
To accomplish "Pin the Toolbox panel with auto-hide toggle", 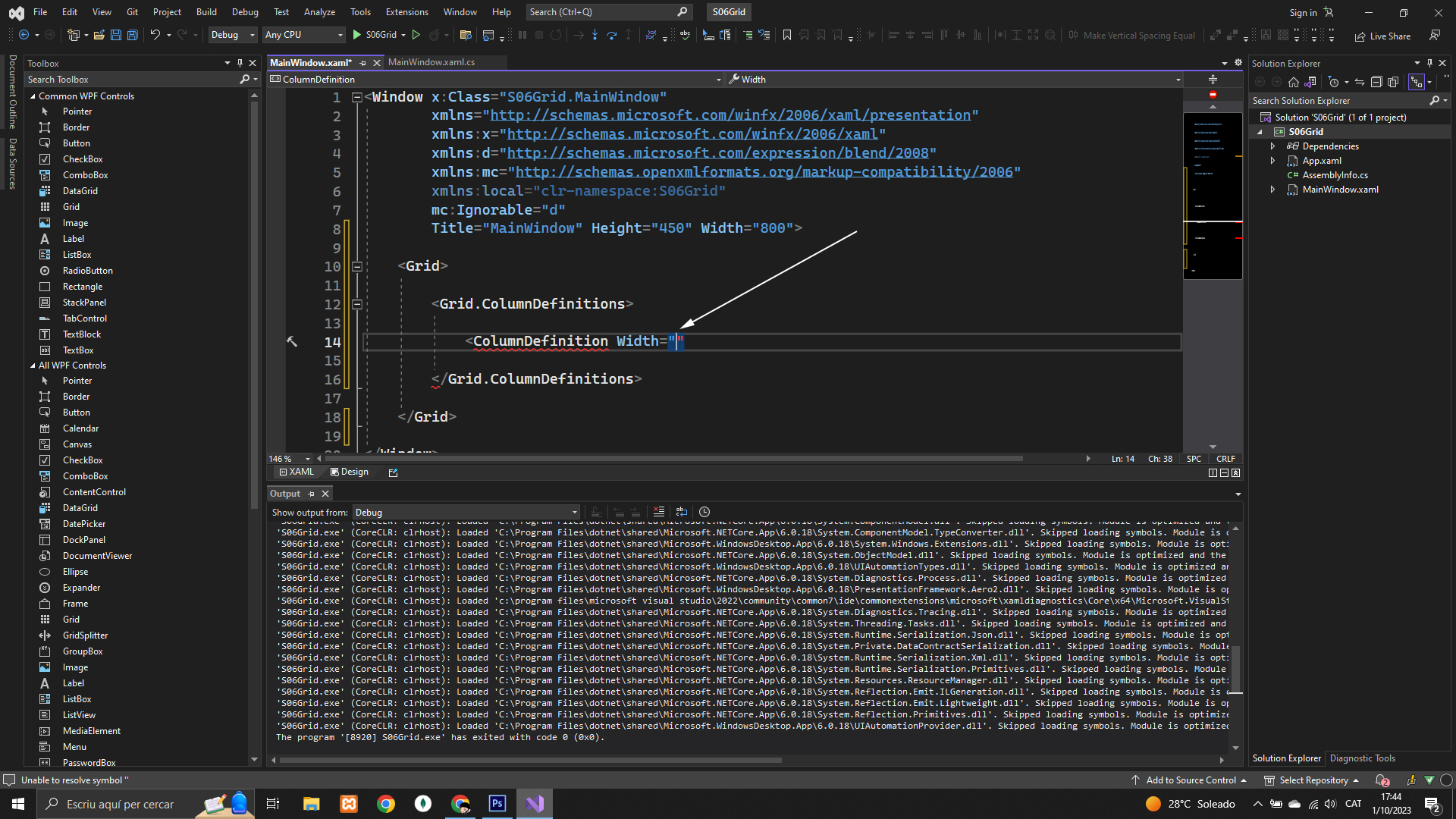I will coord(240,63).
